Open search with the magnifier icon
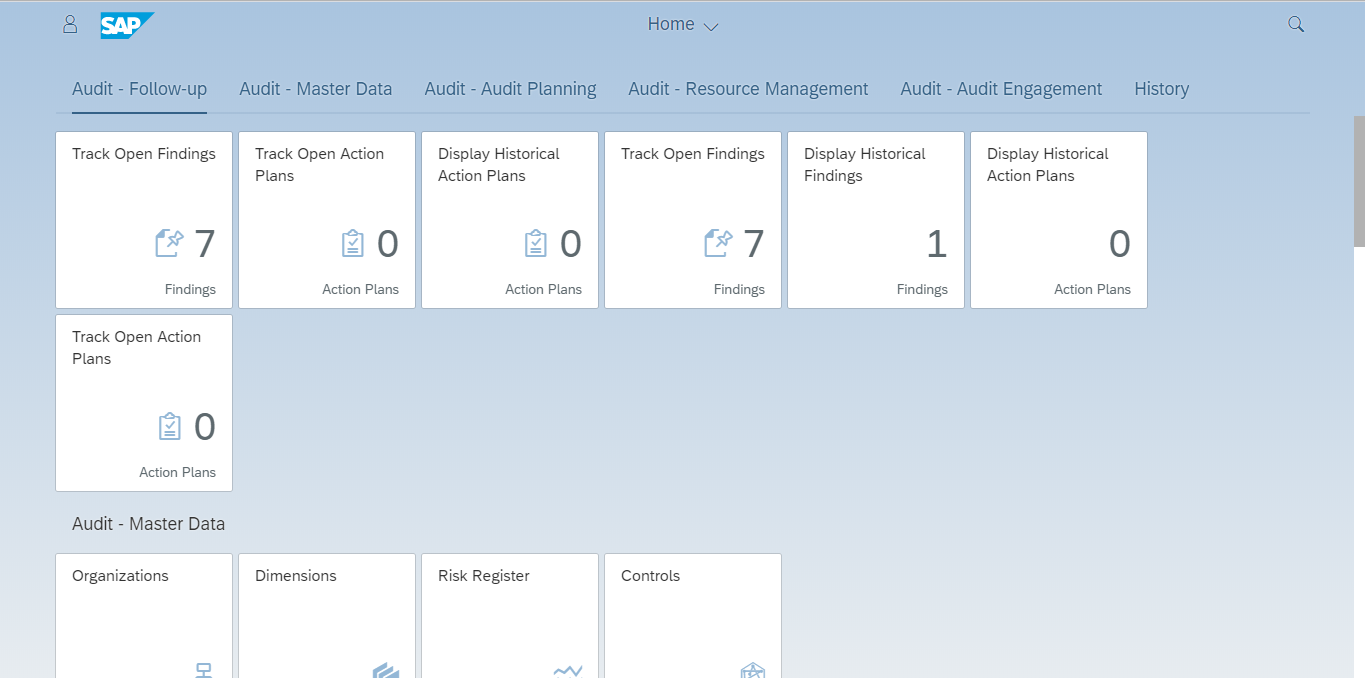The width and height of the screenshot is (1365, 678). [1295, 23]
